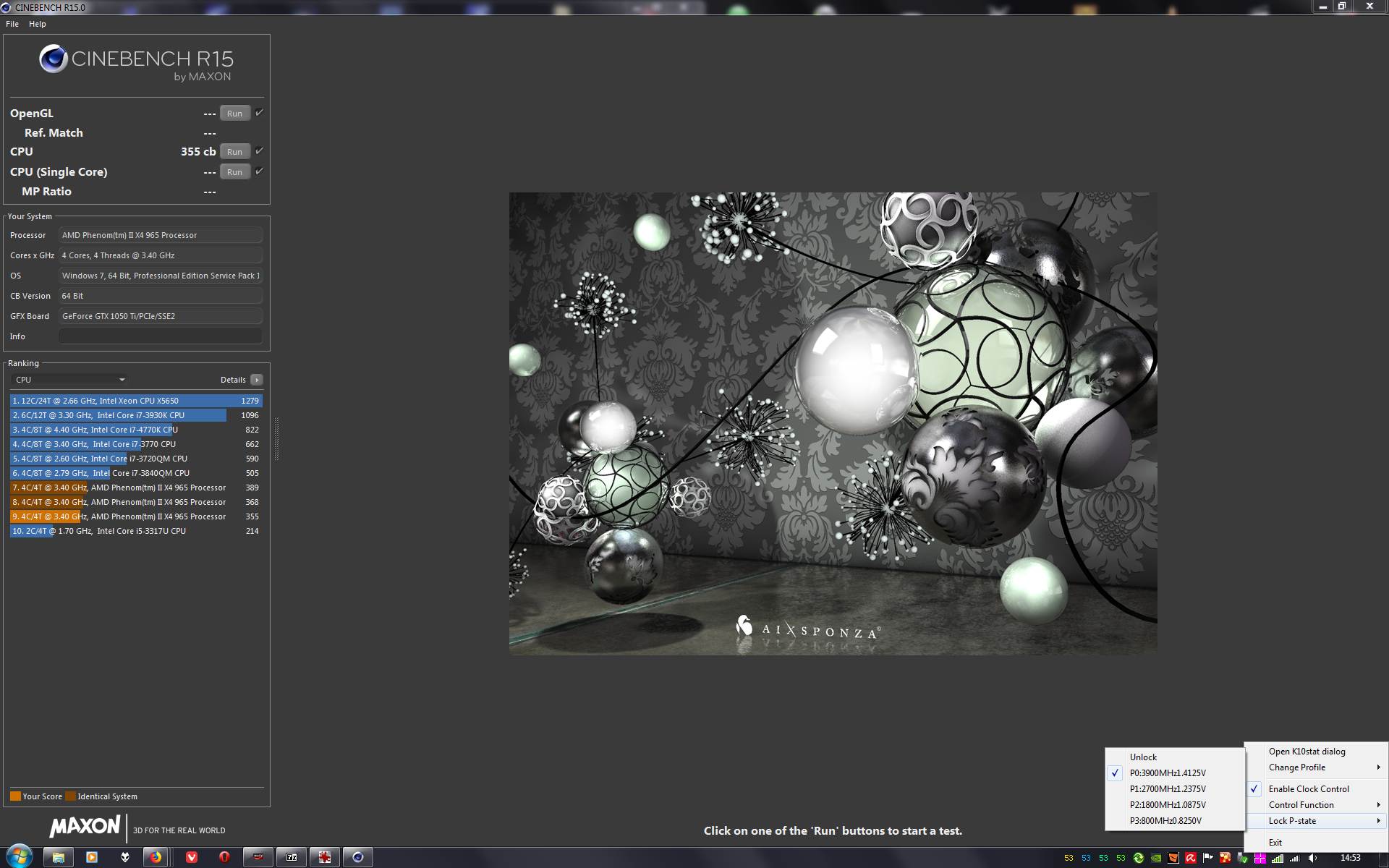
Task: Open the Avira tray icon
Action: 1190,858
